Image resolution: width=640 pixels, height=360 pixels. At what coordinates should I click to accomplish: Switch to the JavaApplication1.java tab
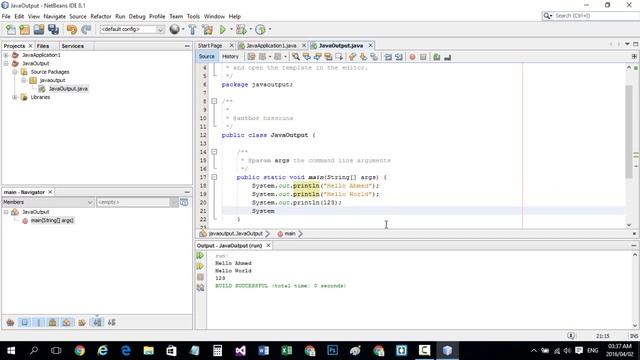pos(271,46)
